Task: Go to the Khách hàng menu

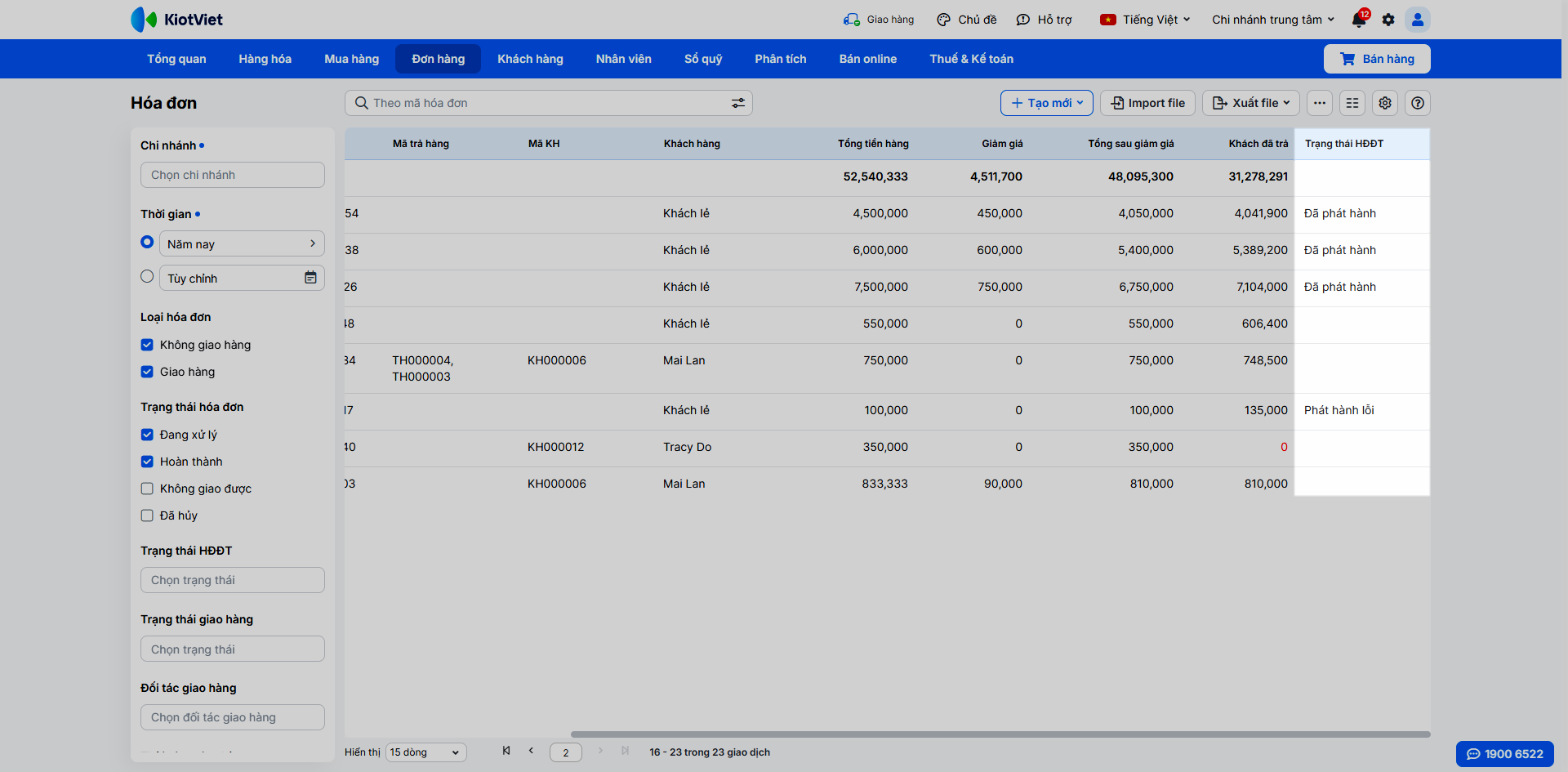Action: [530, 59]
